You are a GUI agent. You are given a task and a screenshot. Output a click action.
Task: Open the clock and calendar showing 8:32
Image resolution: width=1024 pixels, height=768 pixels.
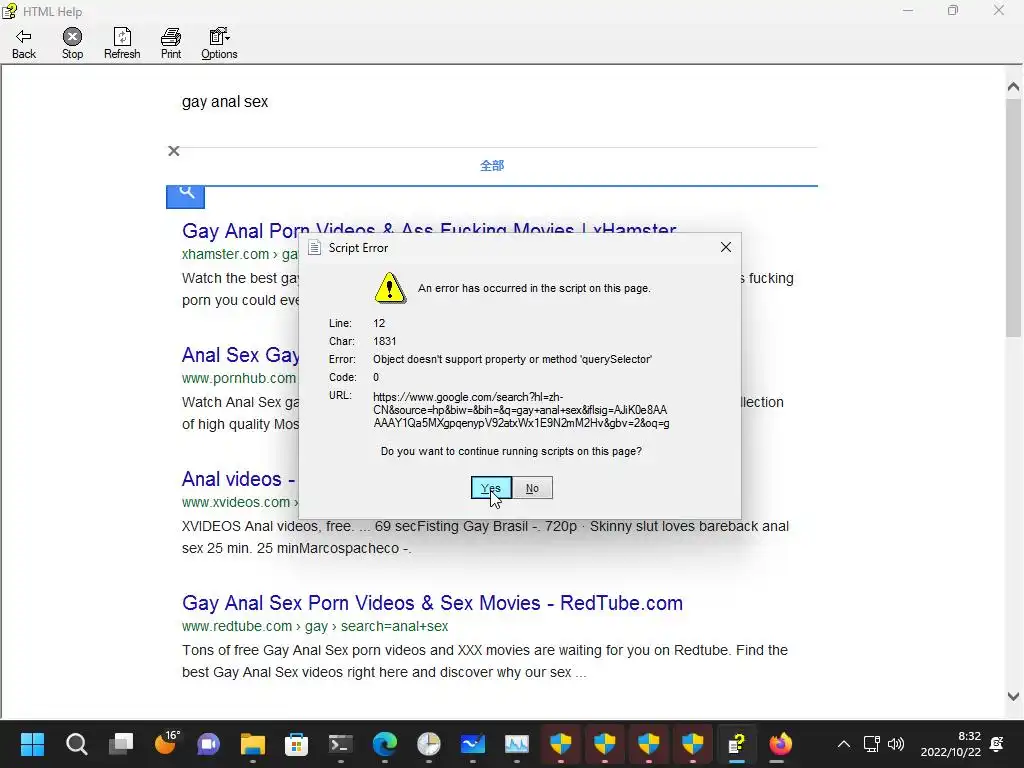coord(951,744)
